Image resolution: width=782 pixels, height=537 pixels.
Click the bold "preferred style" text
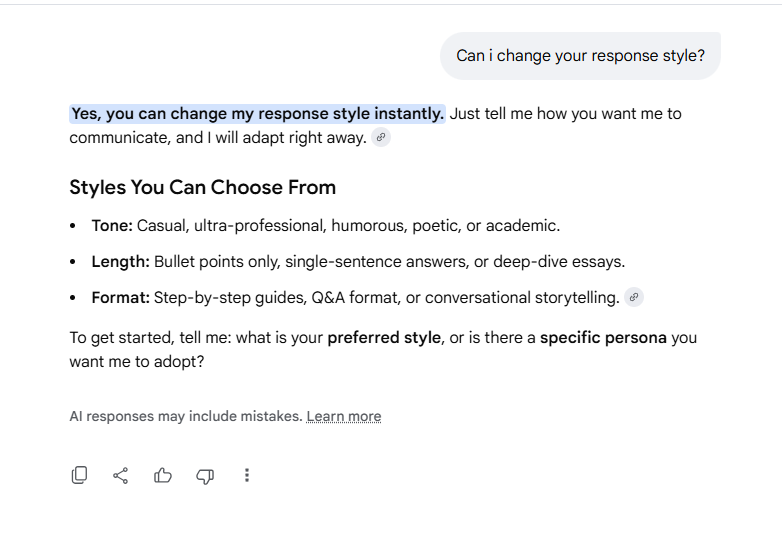pos(384,338)
